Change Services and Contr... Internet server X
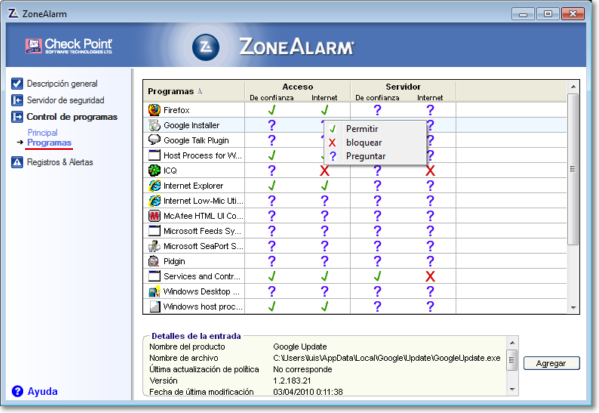Viewport: 599px width, 413px height. tap(430, 276)
